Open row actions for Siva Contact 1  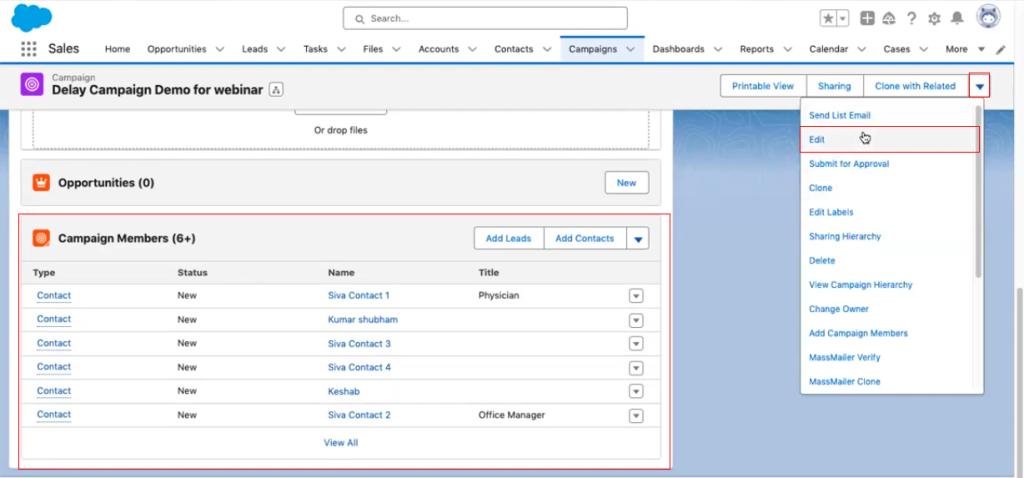click(636, 296)
